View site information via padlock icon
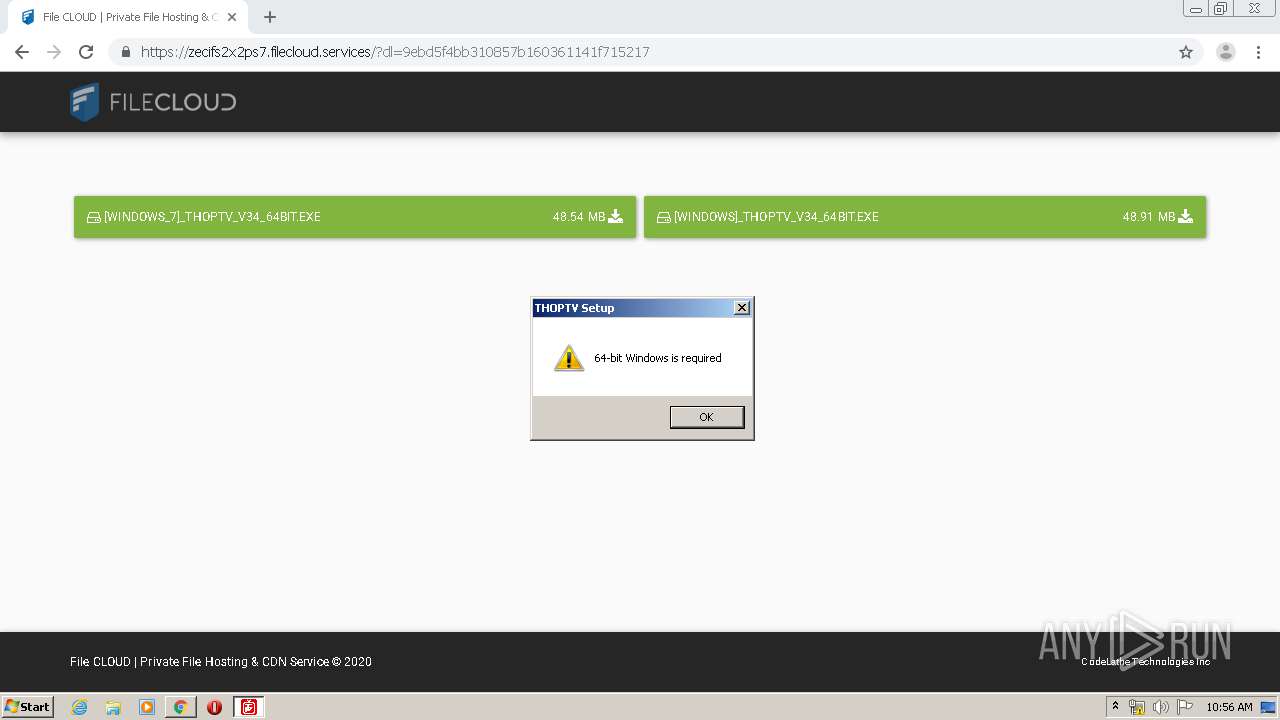 pyautogui.click(x=126, y=52)
